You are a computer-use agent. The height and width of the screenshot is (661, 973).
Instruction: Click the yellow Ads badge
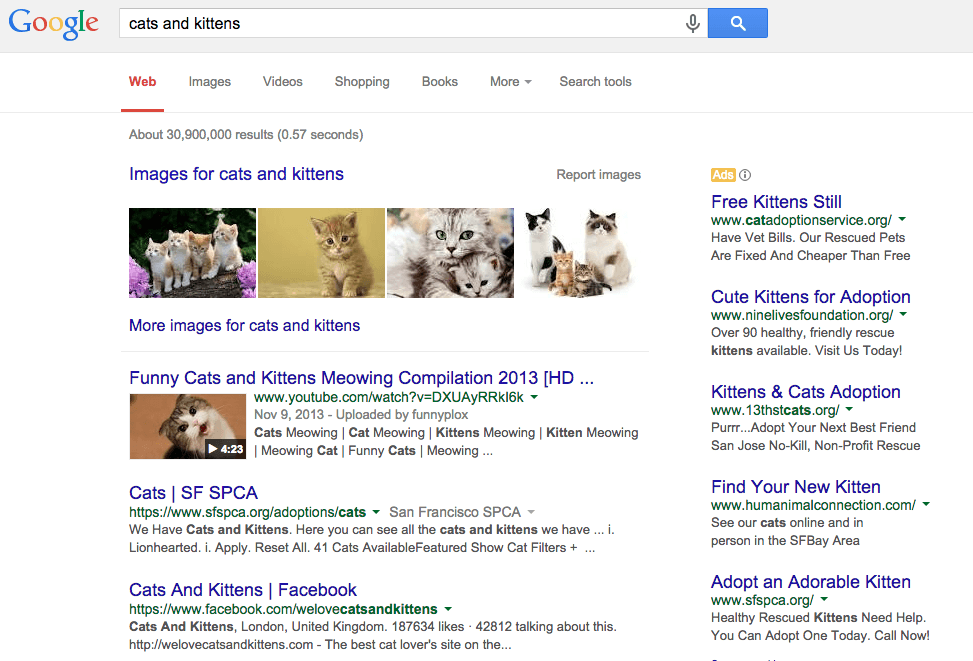coord(723,175)
